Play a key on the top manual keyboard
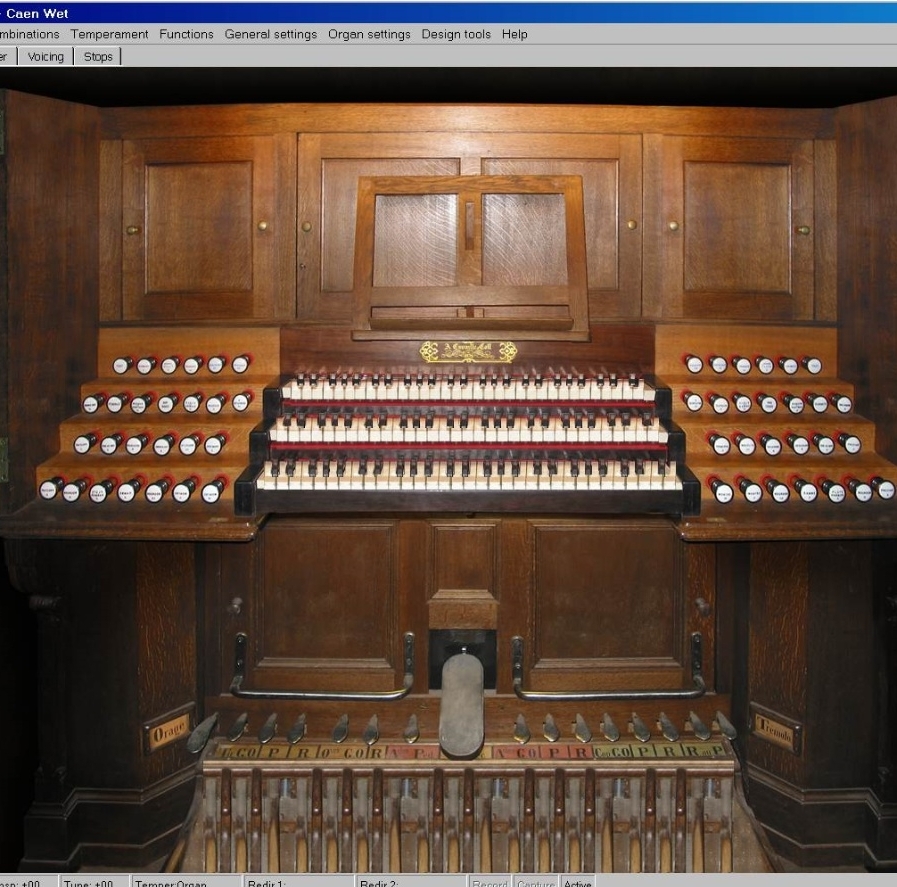The width and height of the screenshot is (897, 887). tap(470, 392)
